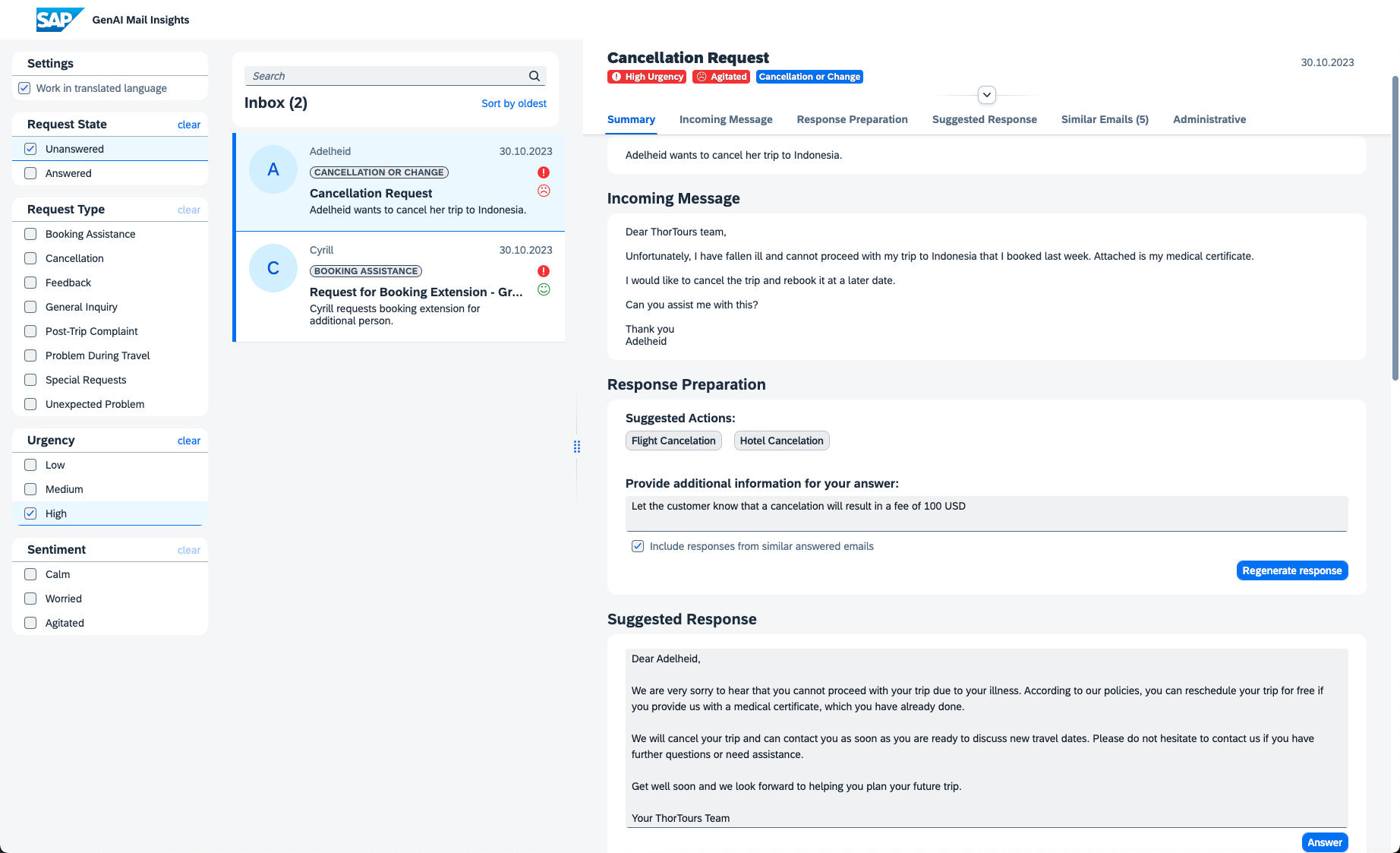The height and width of the screenshot is (853, 1400).
Task: Click high urgency icon on Cyrill's email
Action: click(544, 271)
